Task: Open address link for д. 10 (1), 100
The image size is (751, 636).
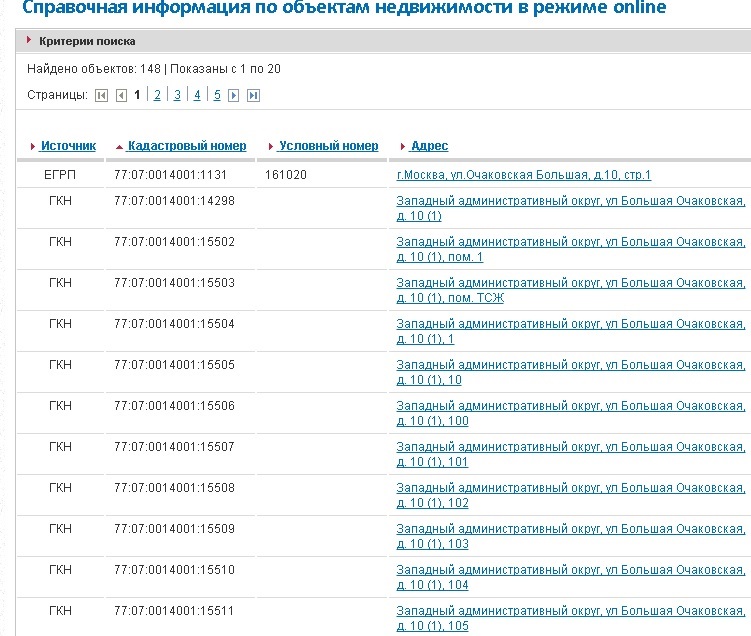Action: [570, 414]
